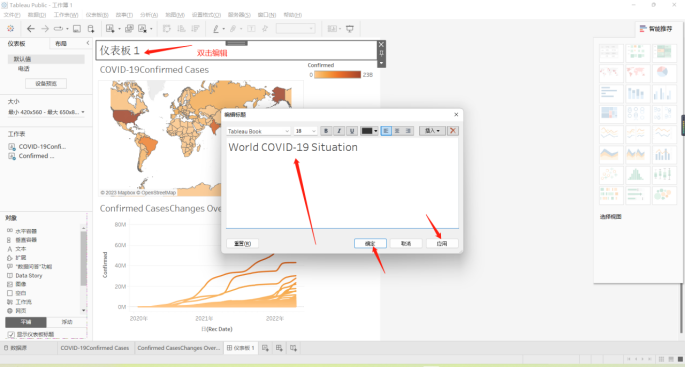The width and height of the screenshot is (686, 368).
Task: Click the duplicate sheet icon in toolbar
Action: [129, 28]
